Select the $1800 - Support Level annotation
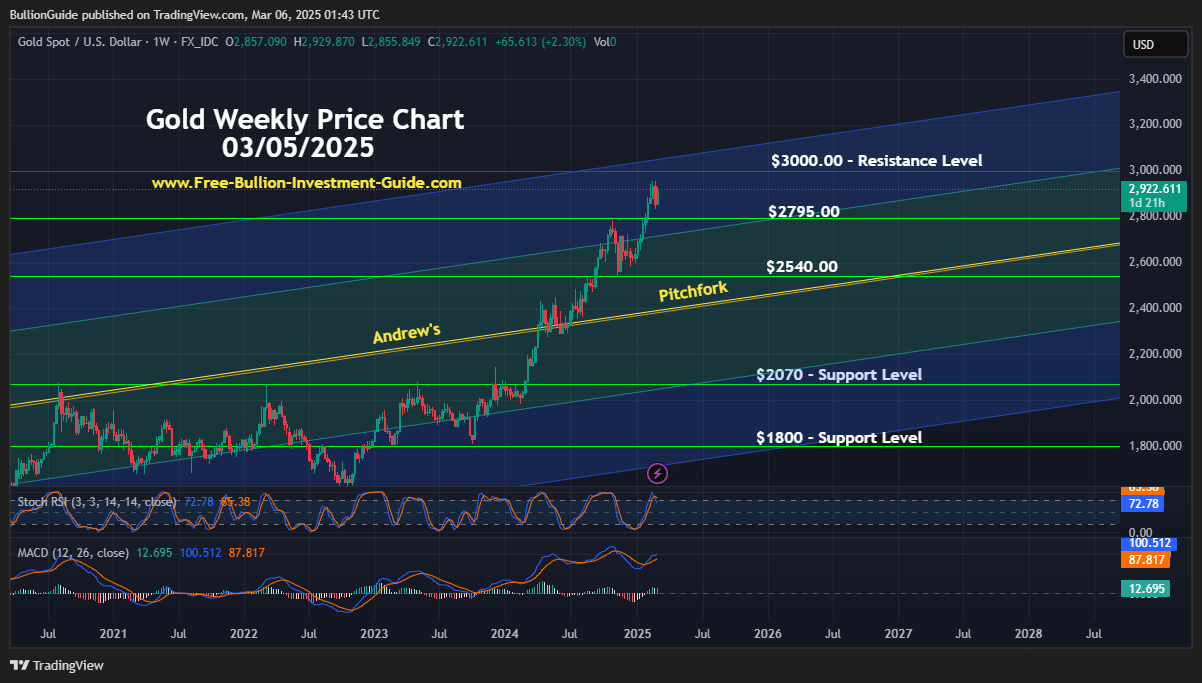Screen dimensions: 1202x683 pyautogui.click(x=839, y=437)
